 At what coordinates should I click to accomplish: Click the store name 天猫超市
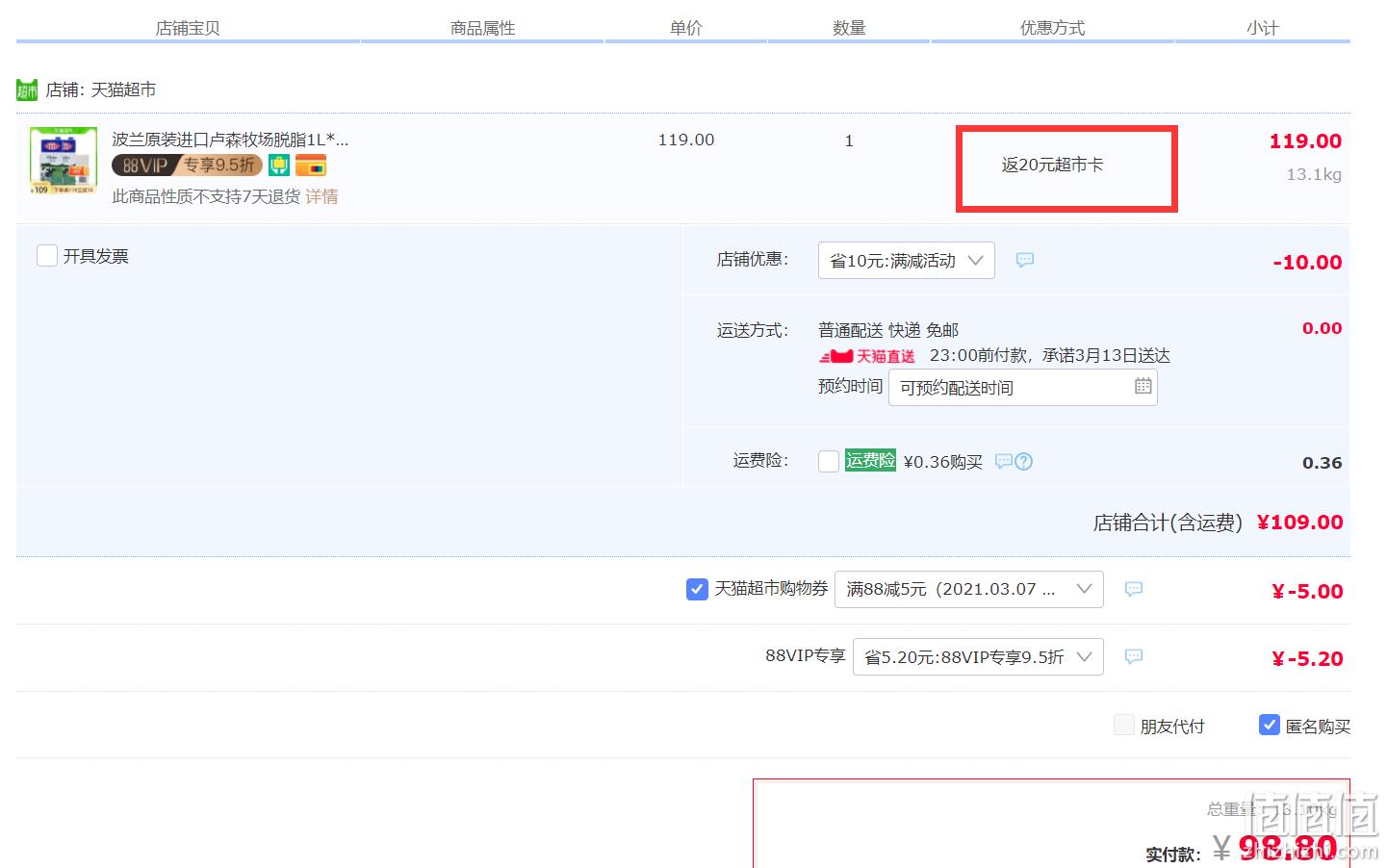point(123,89)
